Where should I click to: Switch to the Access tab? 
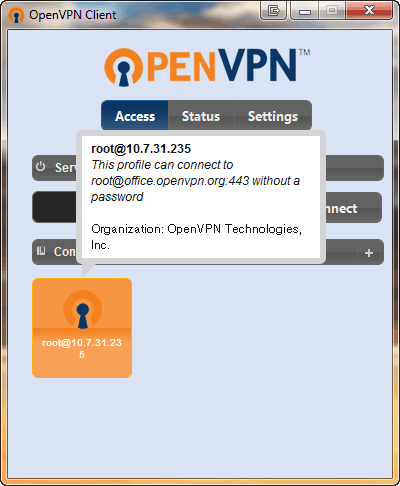(x=135, y=116)
